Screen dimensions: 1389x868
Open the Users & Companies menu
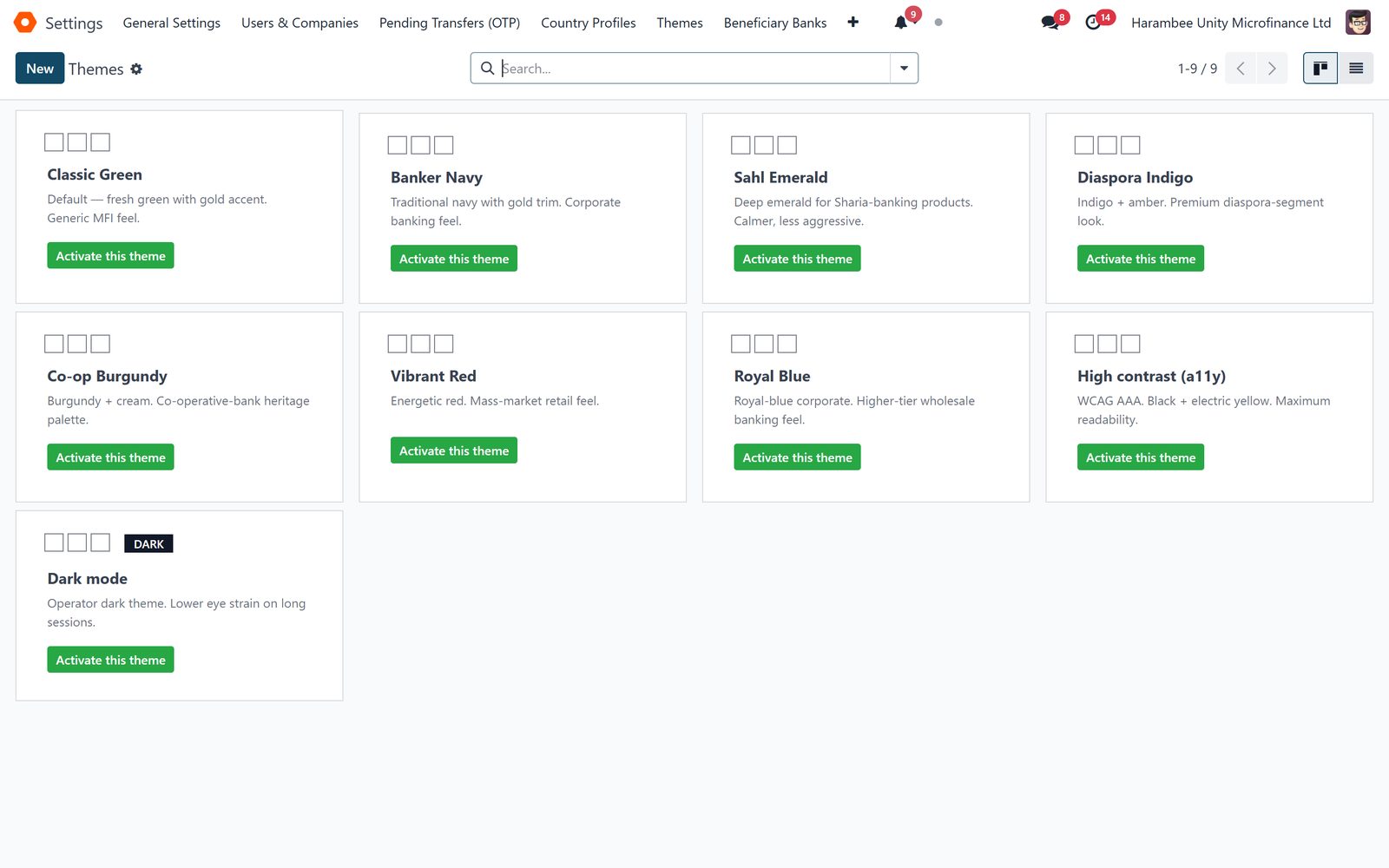tap(300, 23)
